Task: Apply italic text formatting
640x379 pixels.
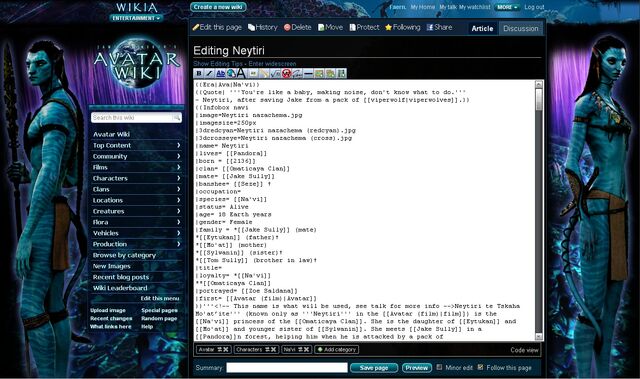Action: (210, 73)
